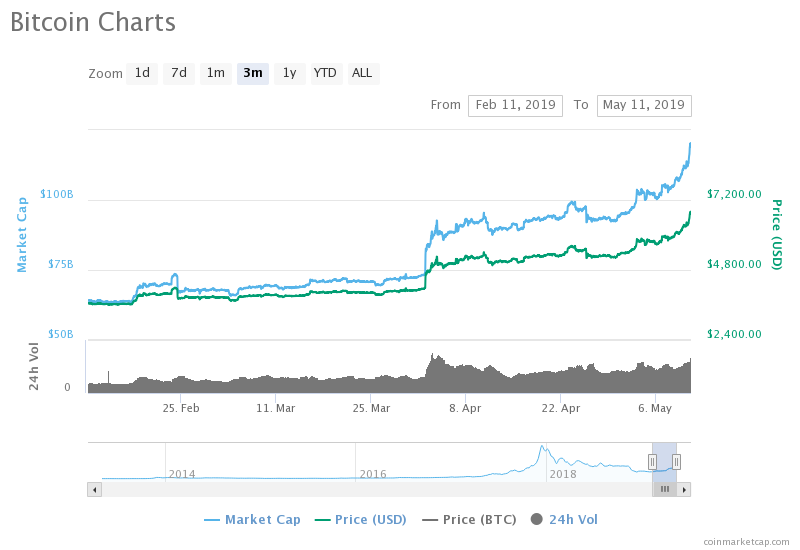800x550 pixels.
Task: Toggle 24h Vol series in legend
Action: coord(564,520)
